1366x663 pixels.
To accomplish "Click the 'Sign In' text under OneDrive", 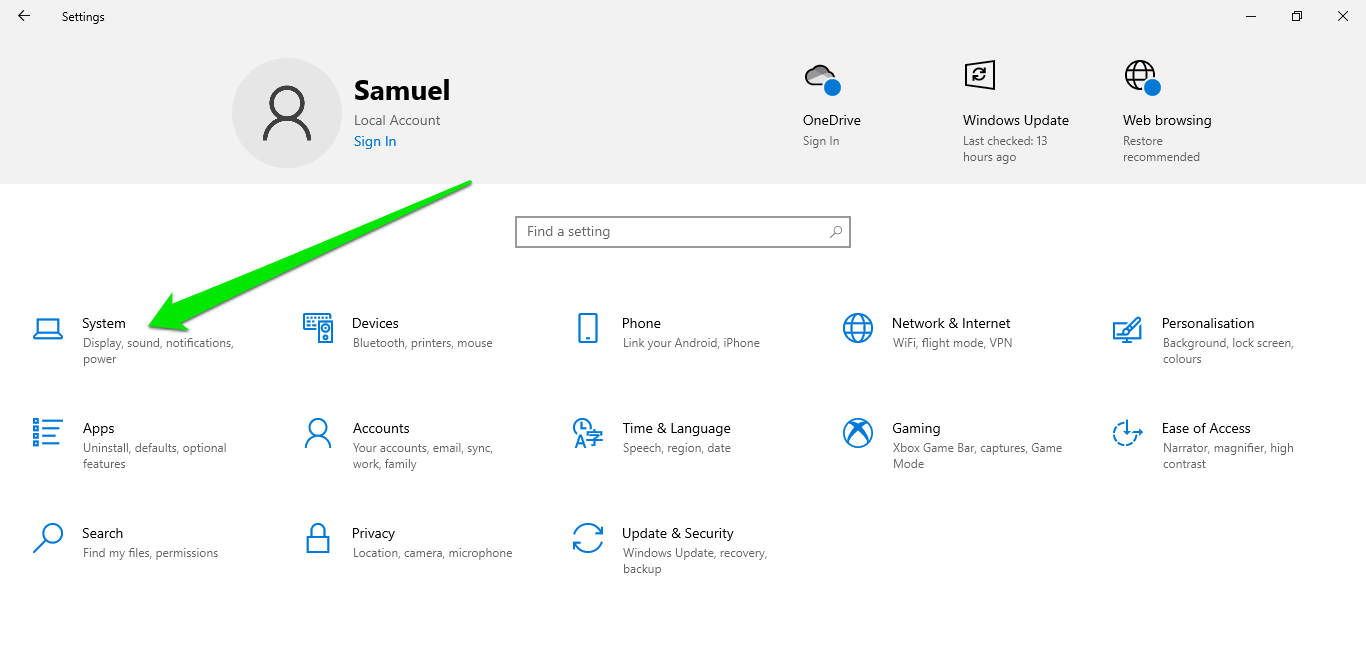I will (x=821, y=141).
